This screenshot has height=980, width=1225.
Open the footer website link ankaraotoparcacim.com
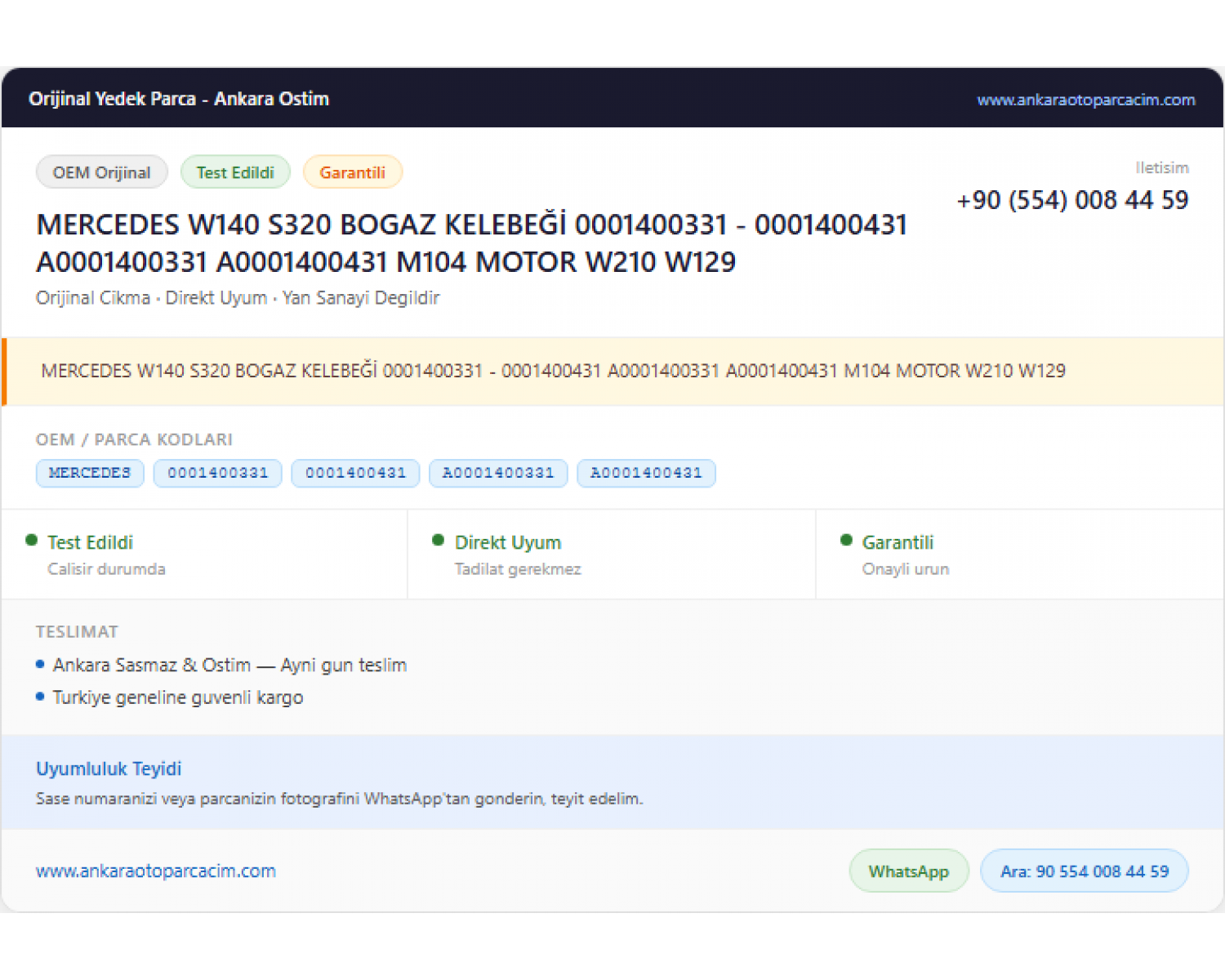coord(156,871)
